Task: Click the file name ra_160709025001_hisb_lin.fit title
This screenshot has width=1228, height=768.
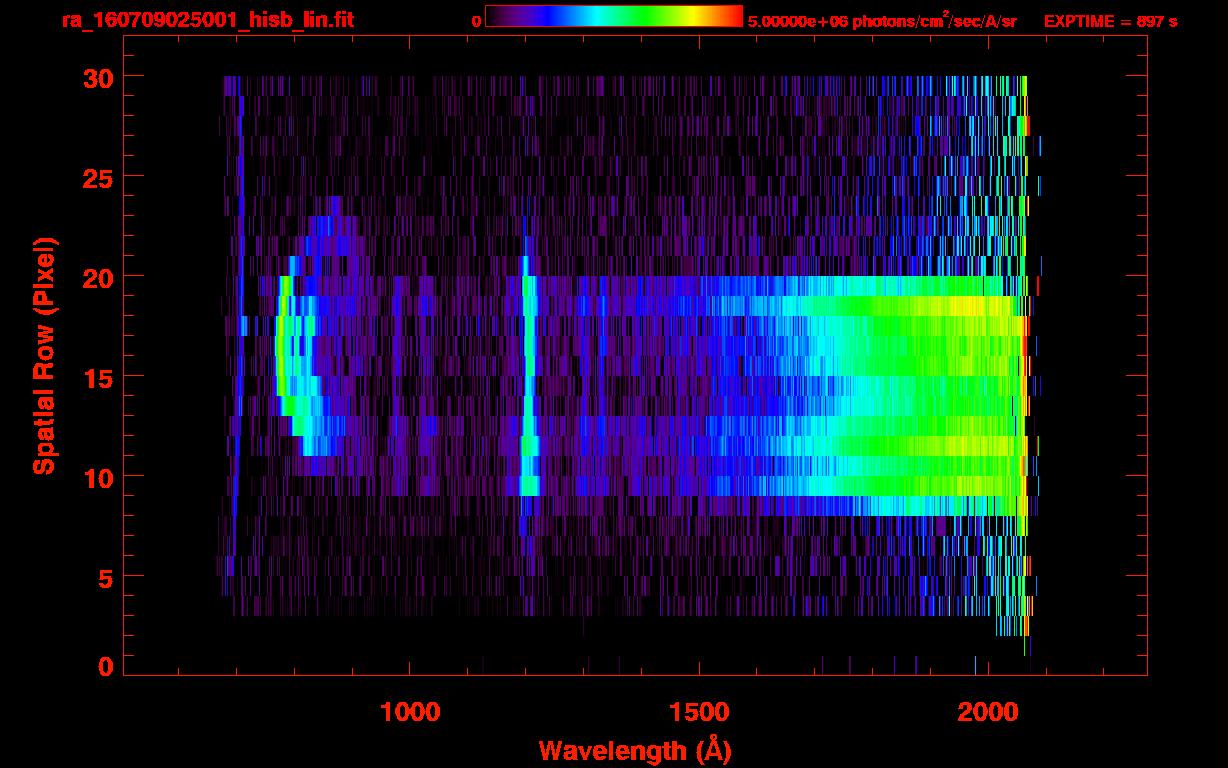Action: click(207, 20)
